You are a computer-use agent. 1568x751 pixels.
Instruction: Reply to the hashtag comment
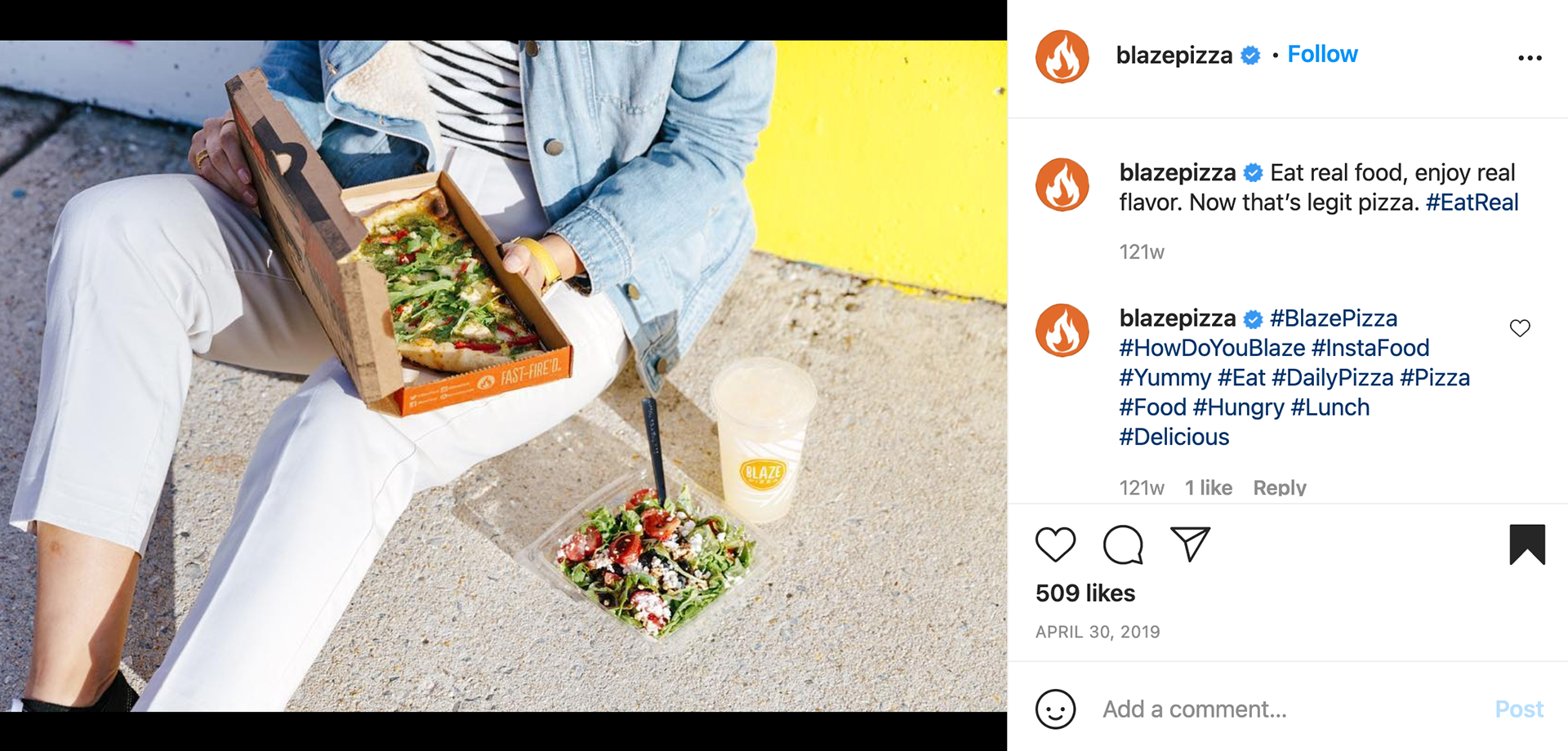coord(1279,487)
